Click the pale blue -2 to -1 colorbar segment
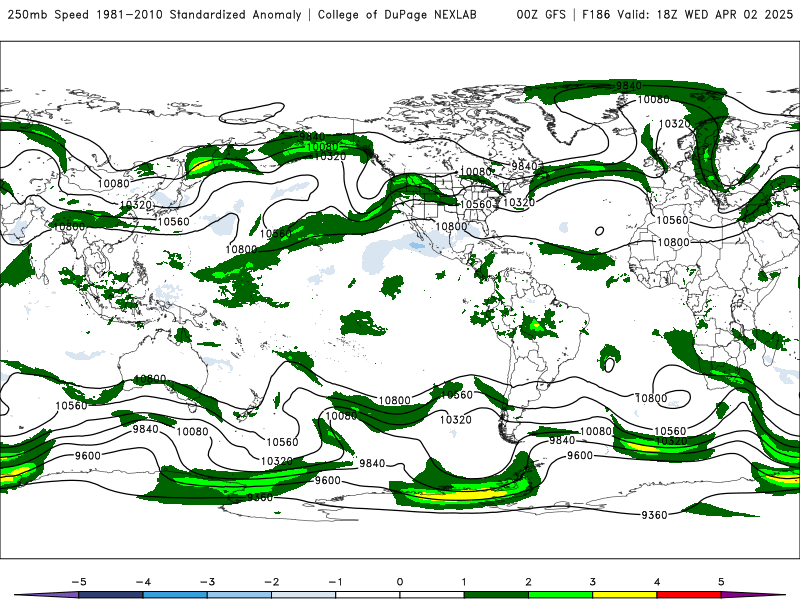 (x=304, y=595)
